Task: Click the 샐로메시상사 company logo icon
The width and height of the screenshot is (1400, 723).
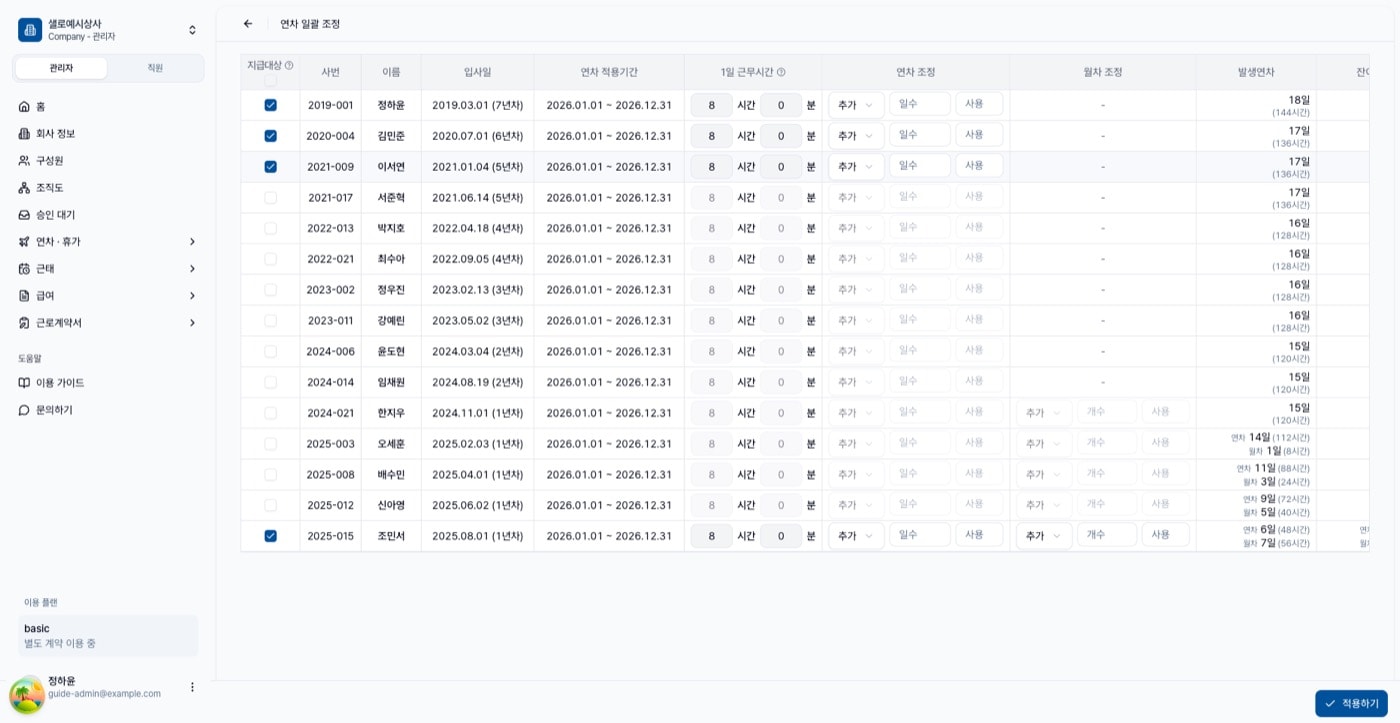Action: point(30,30)
